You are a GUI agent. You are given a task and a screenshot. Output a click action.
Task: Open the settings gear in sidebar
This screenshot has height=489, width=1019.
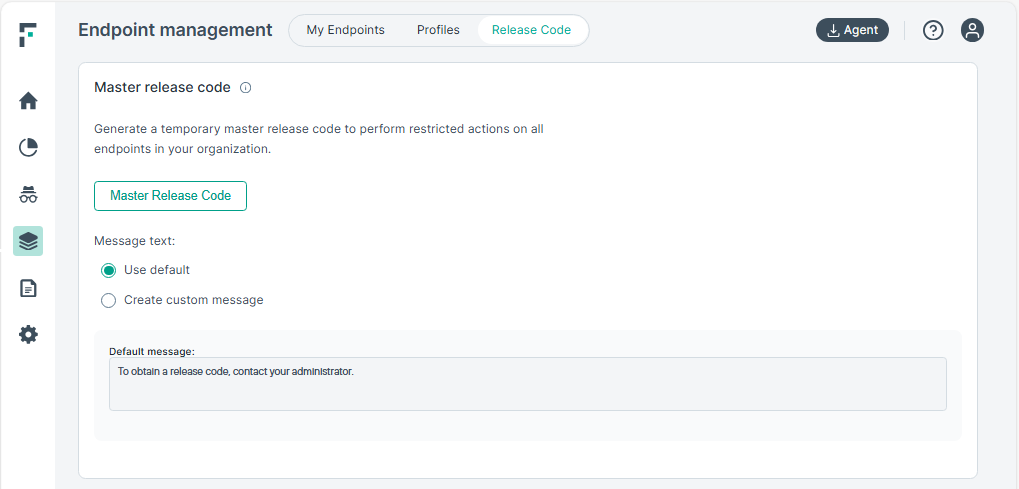click(28, 335)
